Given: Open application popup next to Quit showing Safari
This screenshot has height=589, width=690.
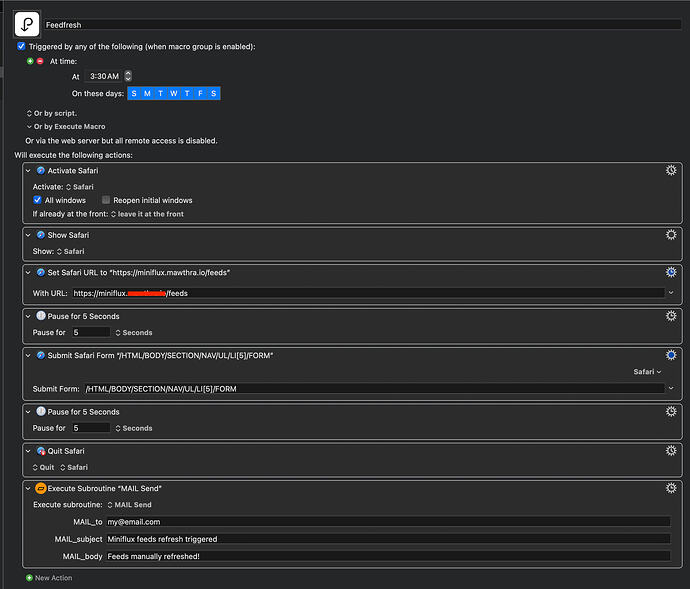Looking at the screenshot, I should 74,467.
